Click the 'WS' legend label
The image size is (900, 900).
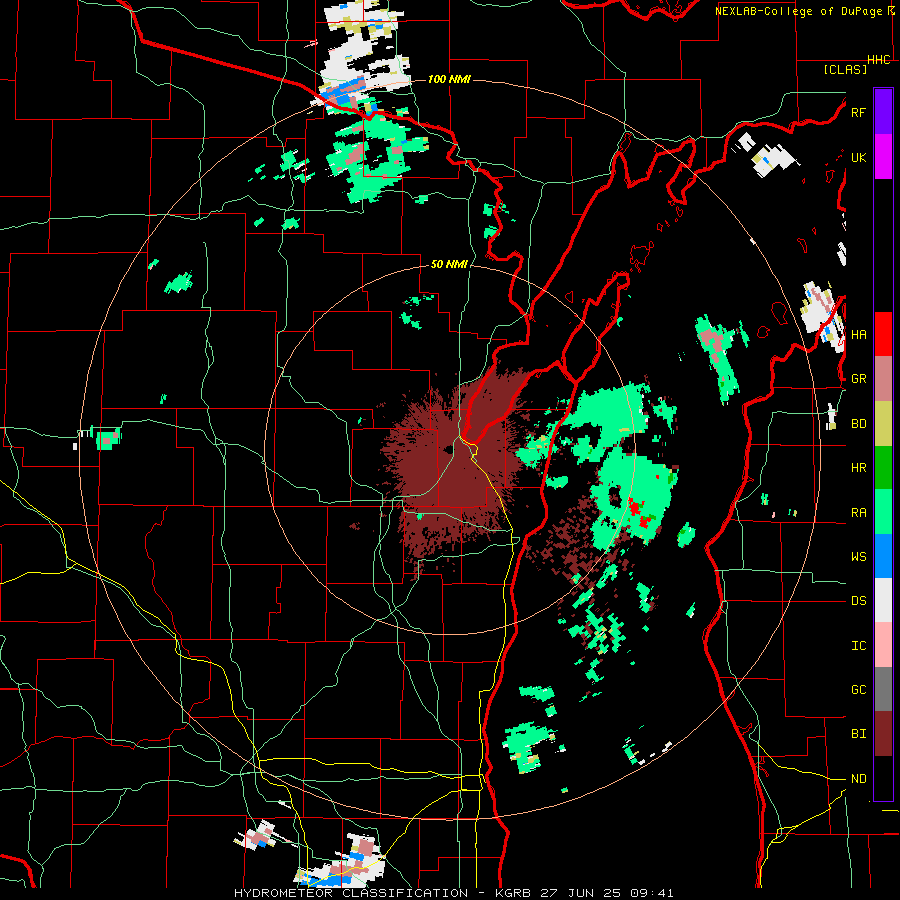(858, 557)
